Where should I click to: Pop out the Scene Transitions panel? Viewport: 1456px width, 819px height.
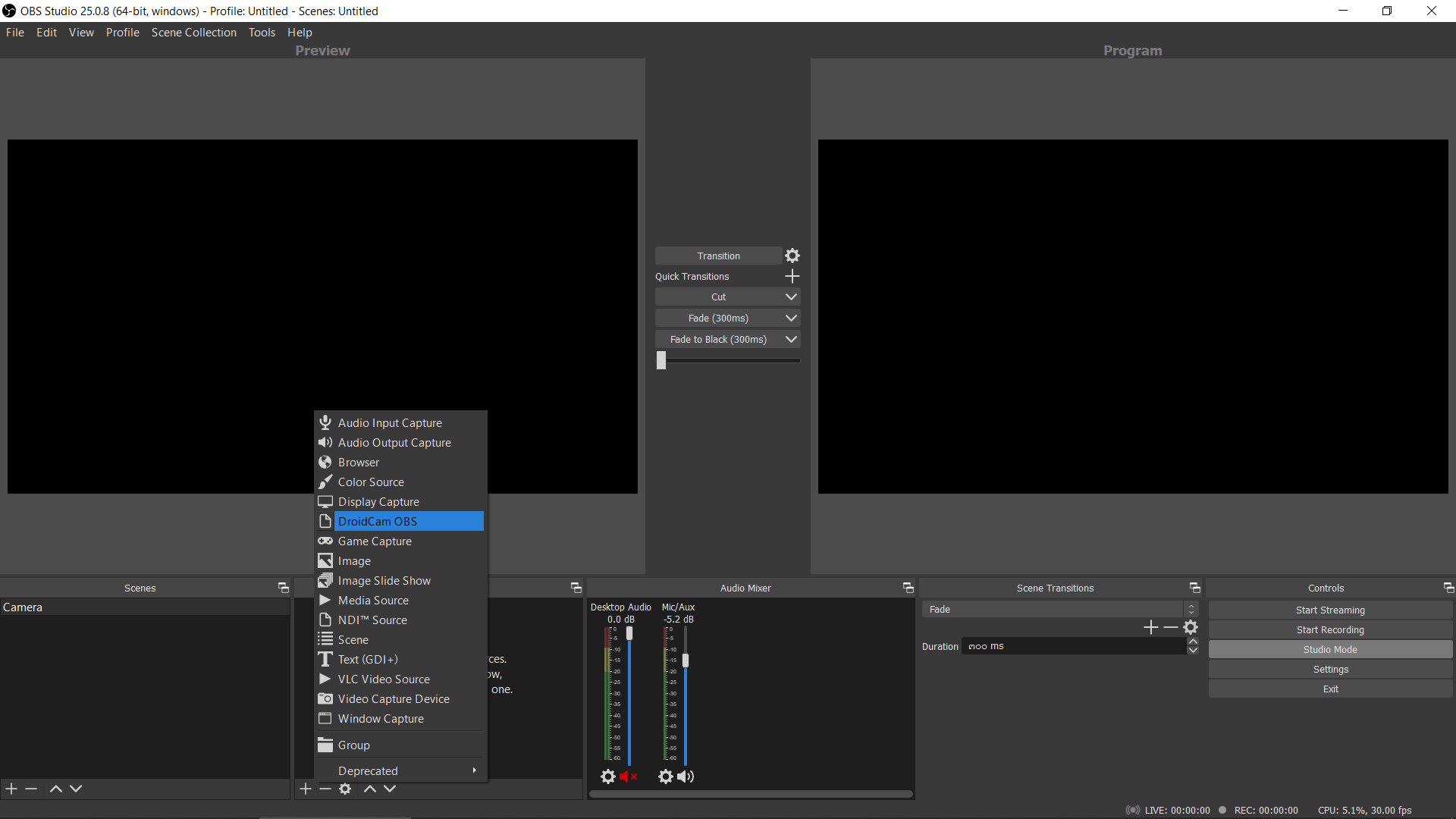[1194, 587]
